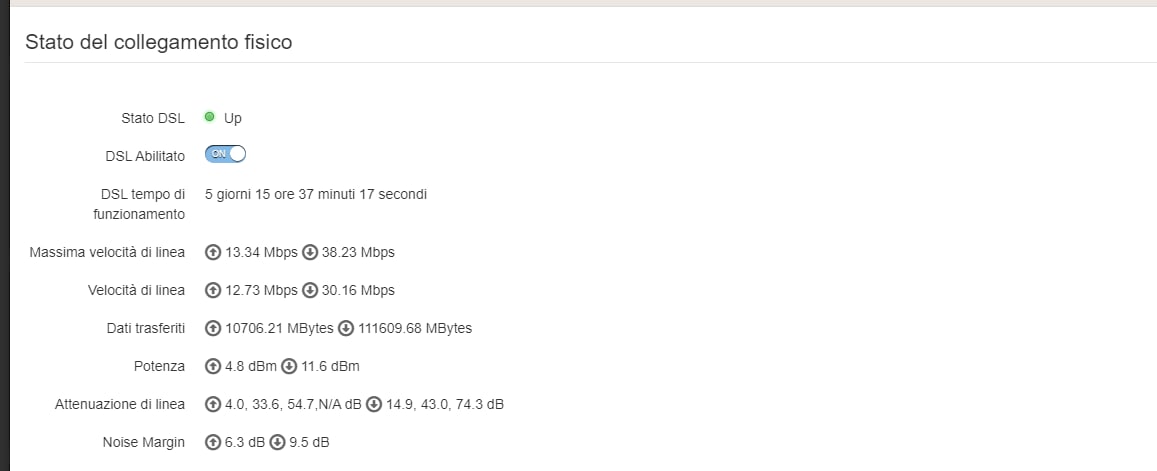The image size is (1157, 471).
Task: Click download icon beside 14.9, 43.0, 74.3 dB
Action: coord(374,405)
